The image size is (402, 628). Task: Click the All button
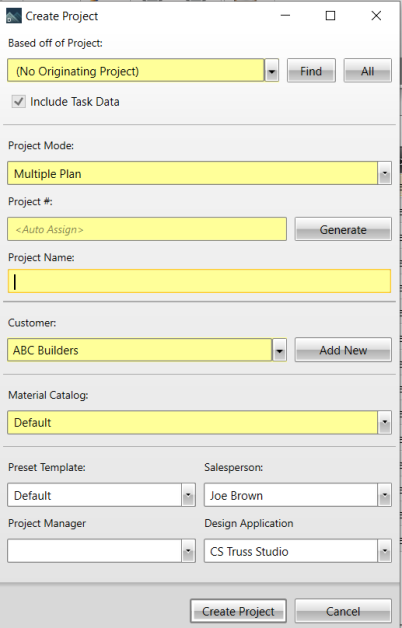pyautogui.click(x=368, y=71)
